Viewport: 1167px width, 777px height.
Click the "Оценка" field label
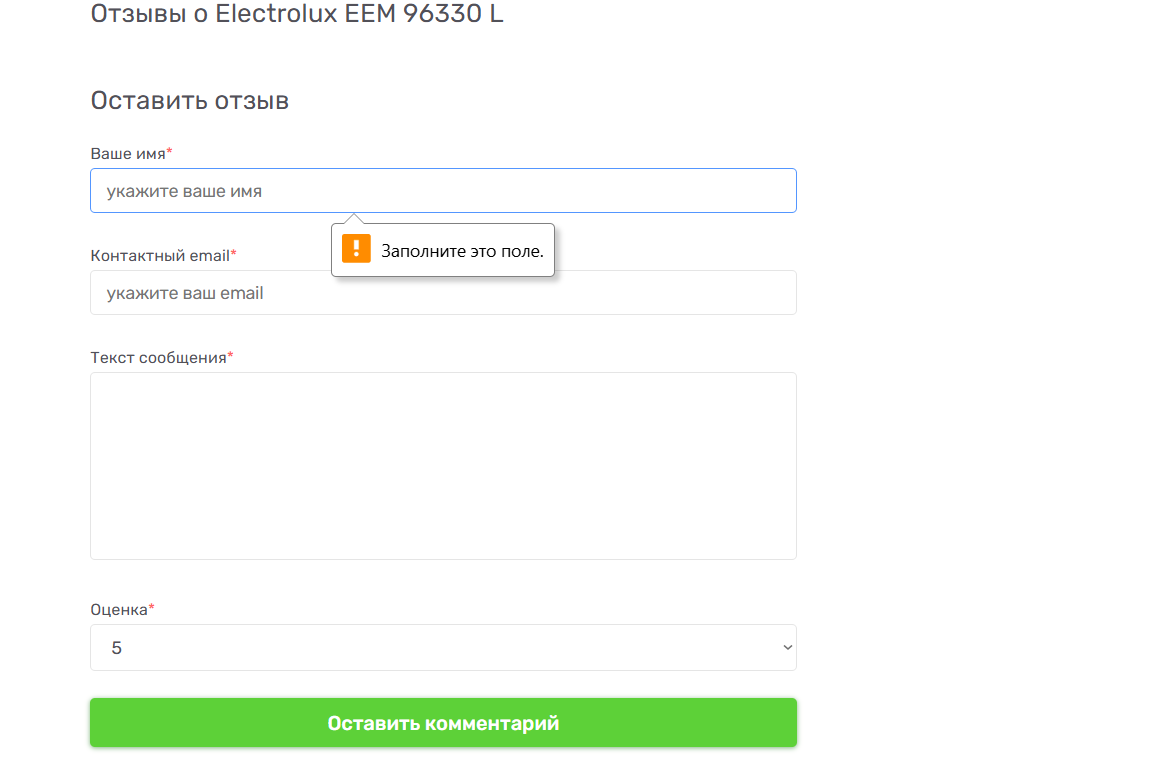pos(118,610)
